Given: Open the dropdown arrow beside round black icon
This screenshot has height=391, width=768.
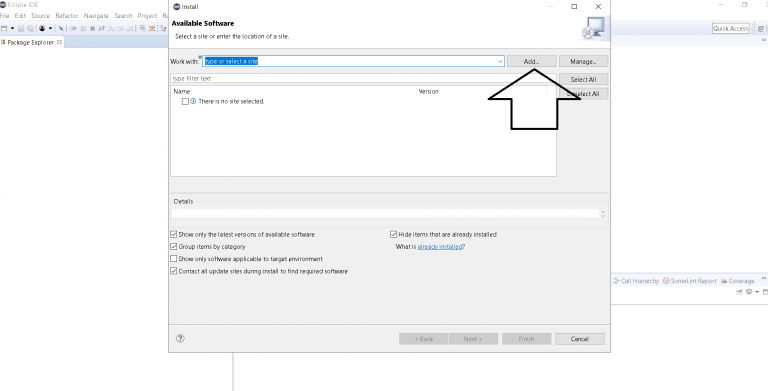Looking at the screenshot, I should [50, 28].
